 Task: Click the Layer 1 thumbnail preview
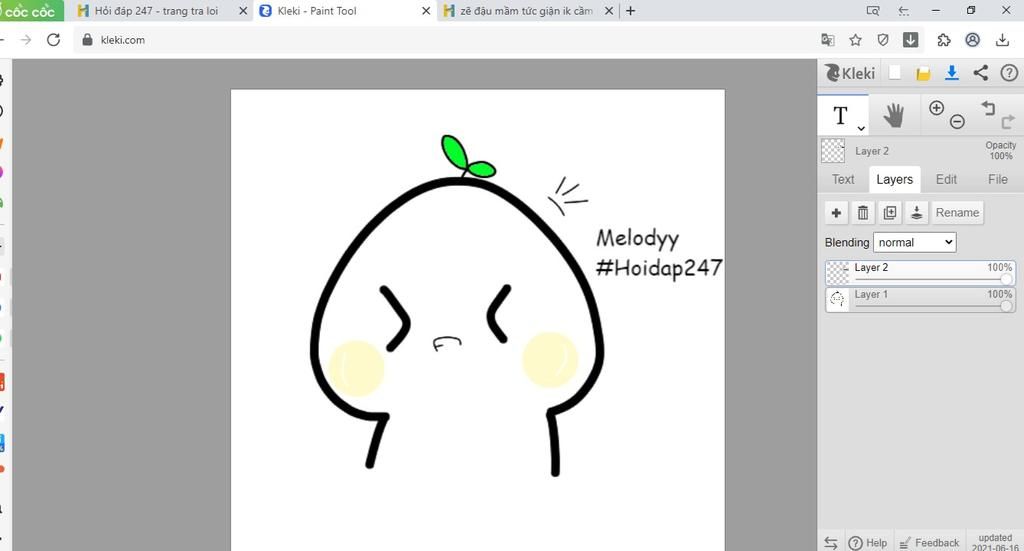[x=837, y=300]
